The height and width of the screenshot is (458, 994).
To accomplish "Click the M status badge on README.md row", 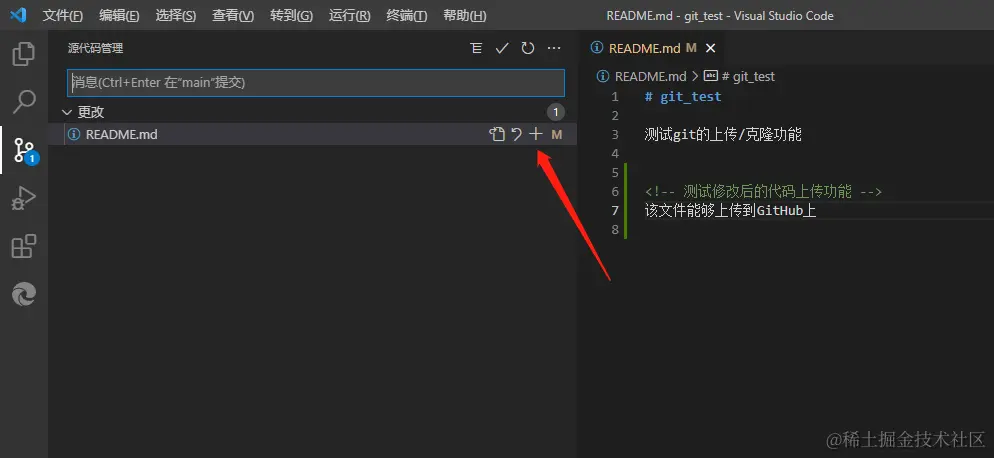I will 557,134.
